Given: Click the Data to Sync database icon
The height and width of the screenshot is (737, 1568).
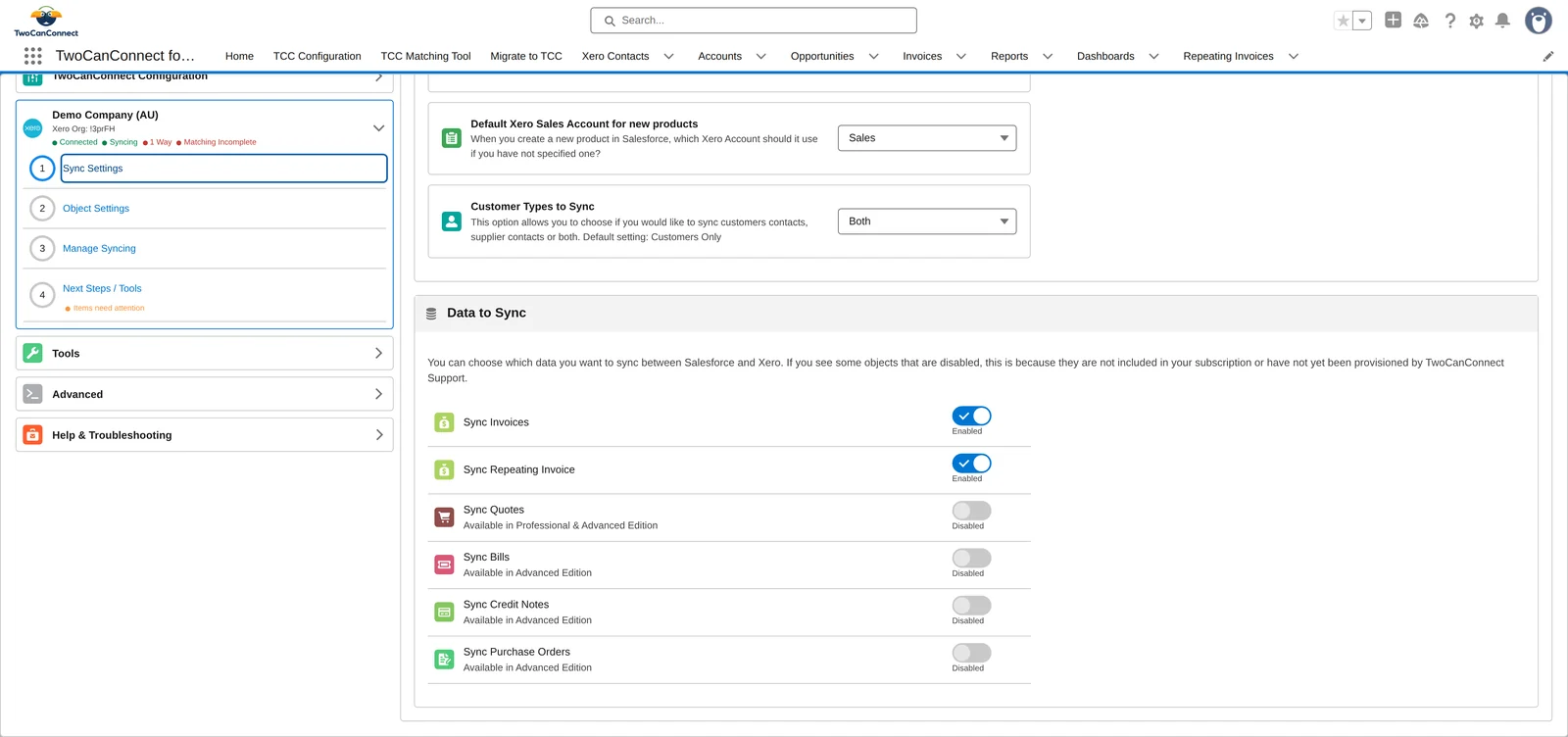Looking at the screenshot, I should pyautogui.click(x=431, y=314).
